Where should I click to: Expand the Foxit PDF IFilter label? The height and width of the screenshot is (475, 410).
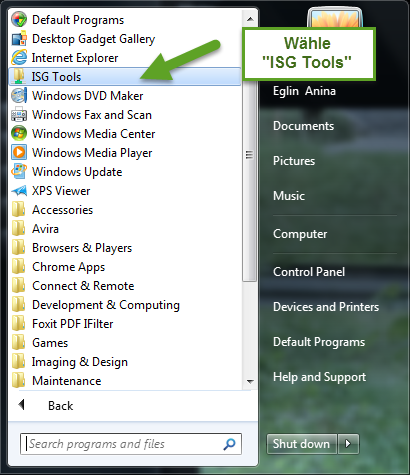point(73,324)
